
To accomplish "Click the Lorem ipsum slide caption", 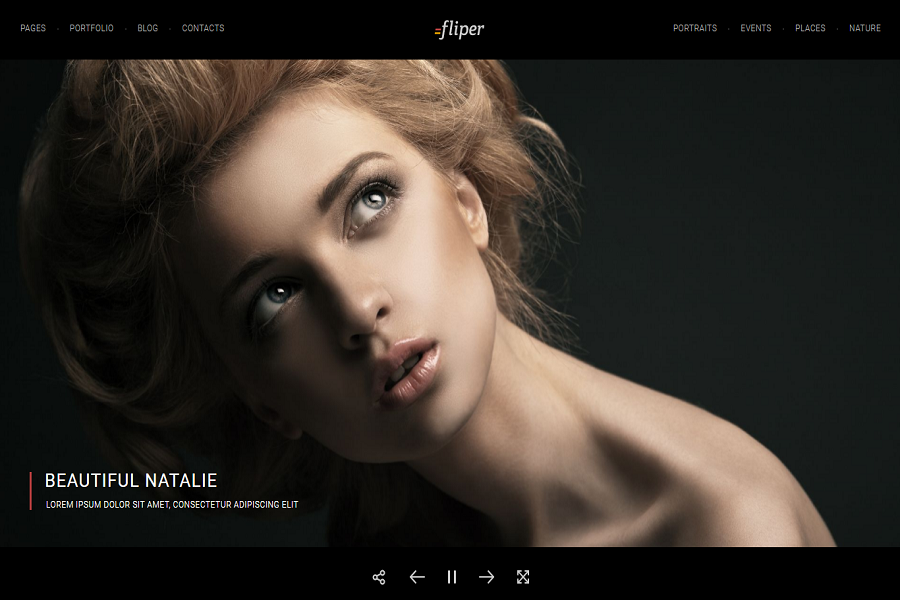I will click(172, 505).
